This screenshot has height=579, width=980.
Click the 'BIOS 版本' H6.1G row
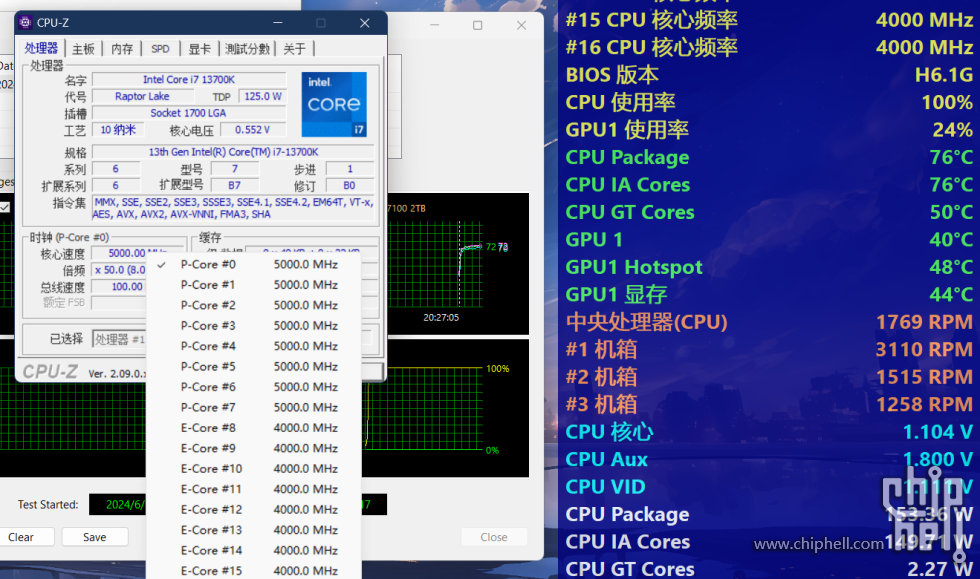tap(769, 74)
